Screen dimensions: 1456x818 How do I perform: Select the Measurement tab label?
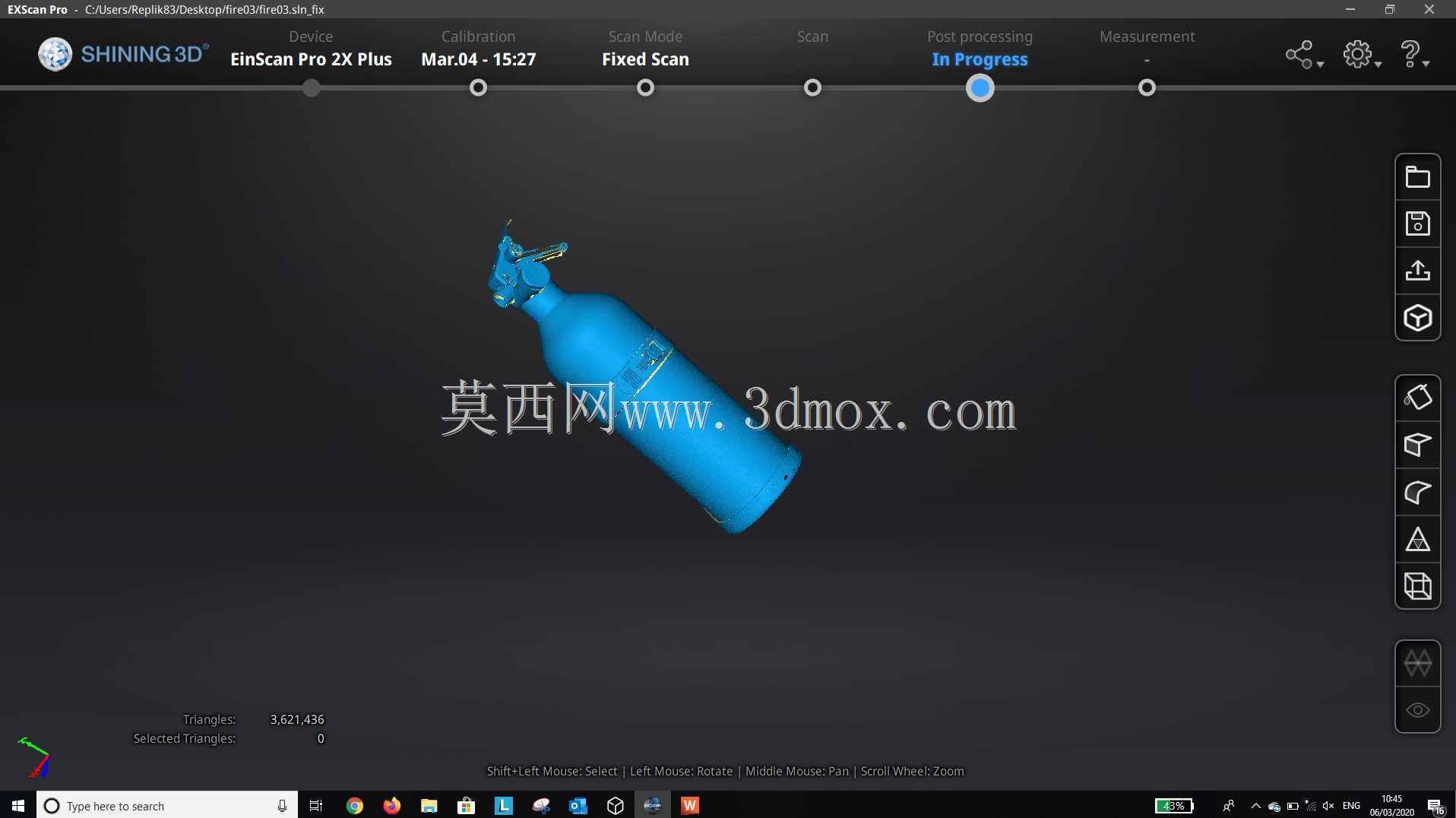point(1147,36)
